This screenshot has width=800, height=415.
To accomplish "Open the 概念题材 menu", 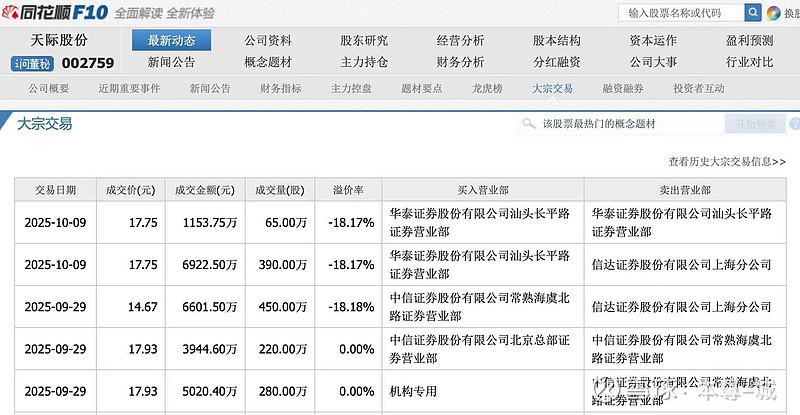I will (268, 62).
